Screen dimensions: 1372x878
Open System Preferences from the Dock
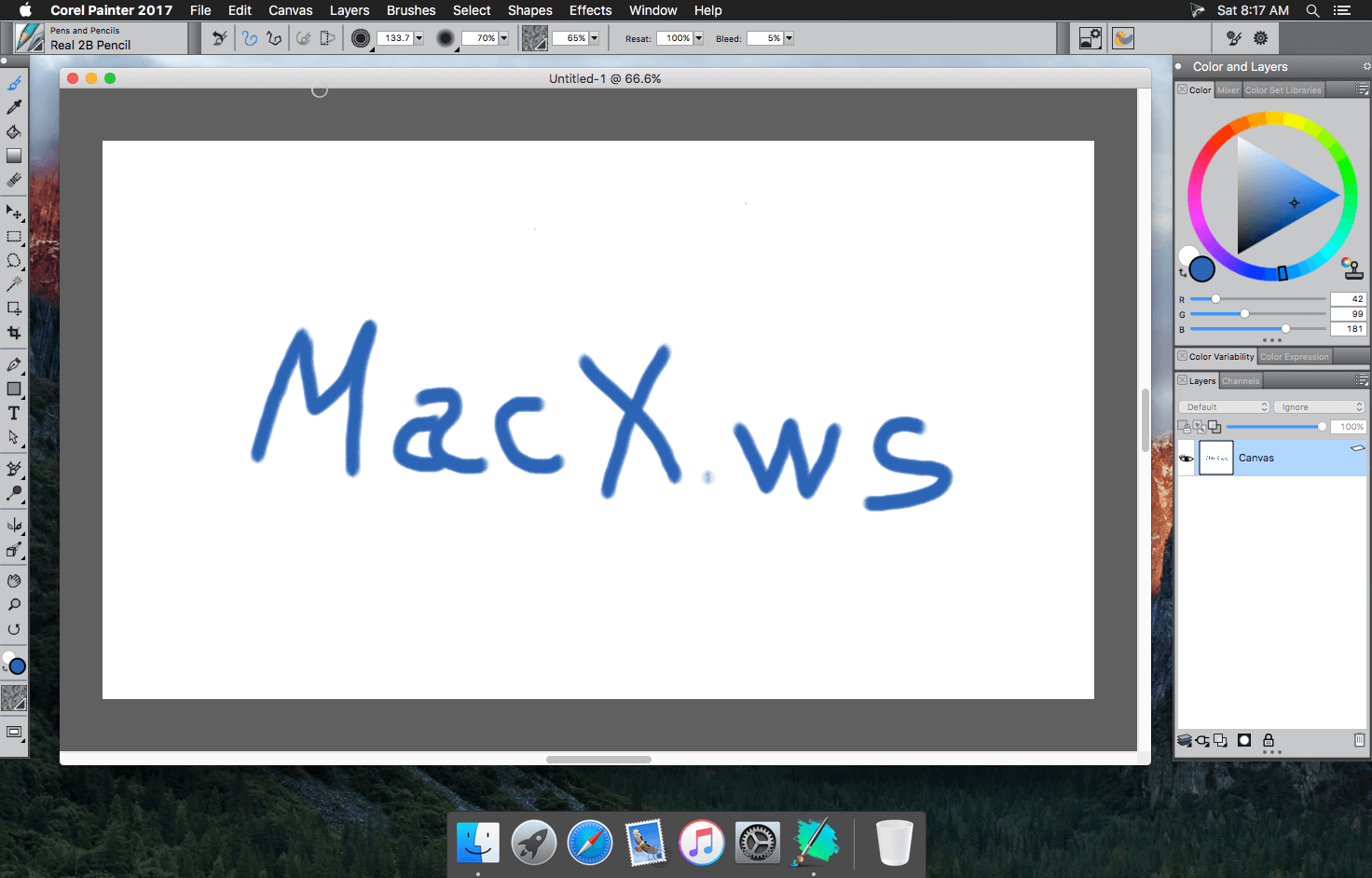tap(758, 843)
